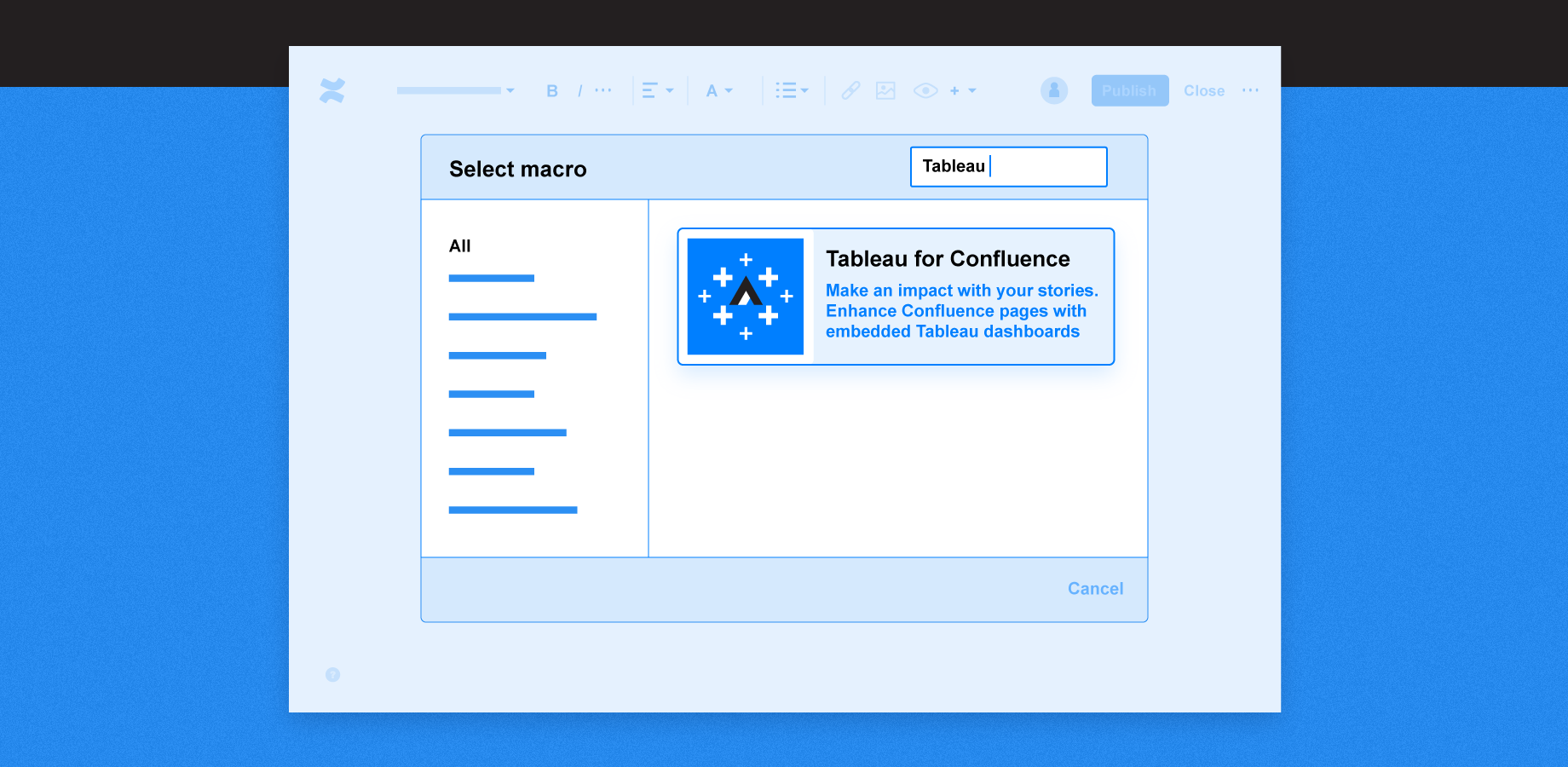Toggle bold formatting
The image size is (1568, 767).
(x=552, y=90)
